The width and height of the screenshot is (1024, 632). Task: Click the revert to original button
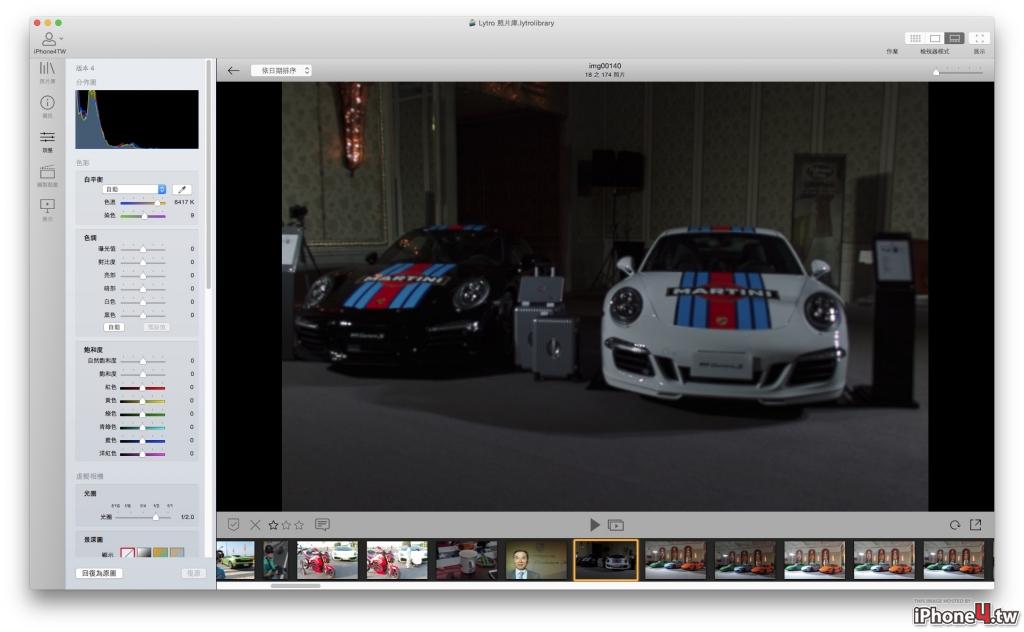[x=99, y=573]
